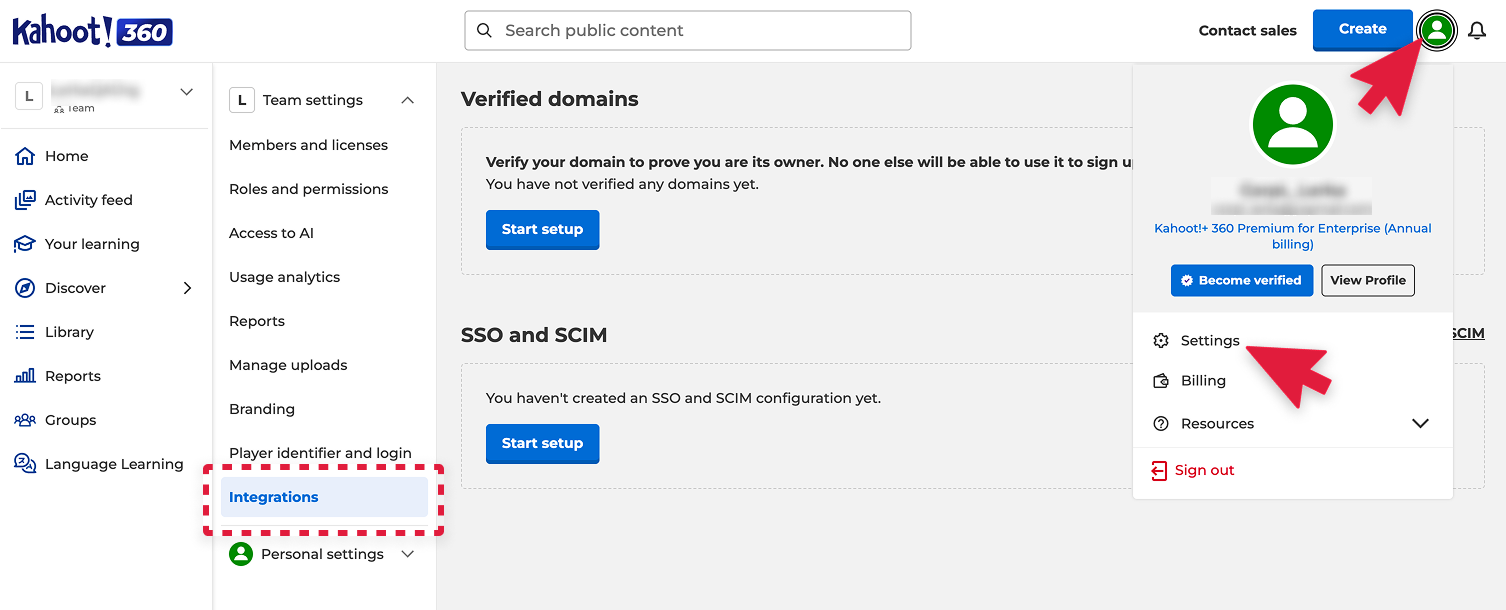Open Your learning
Screen dimensions: 1506x610
92,244
